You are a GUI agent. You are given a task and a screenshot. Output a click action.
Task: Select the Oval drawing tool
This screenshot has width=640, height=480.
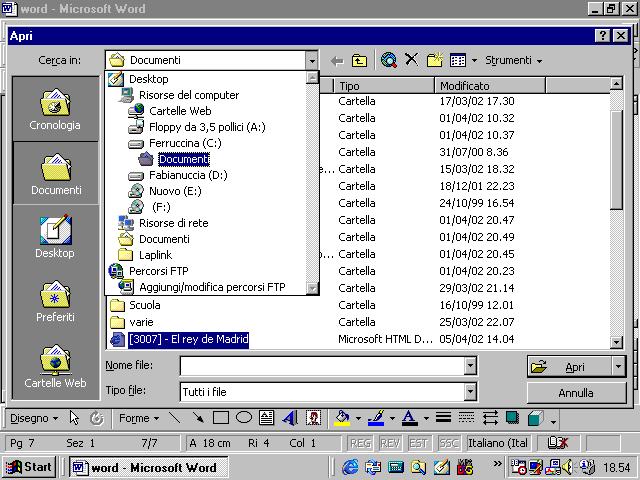244,418
